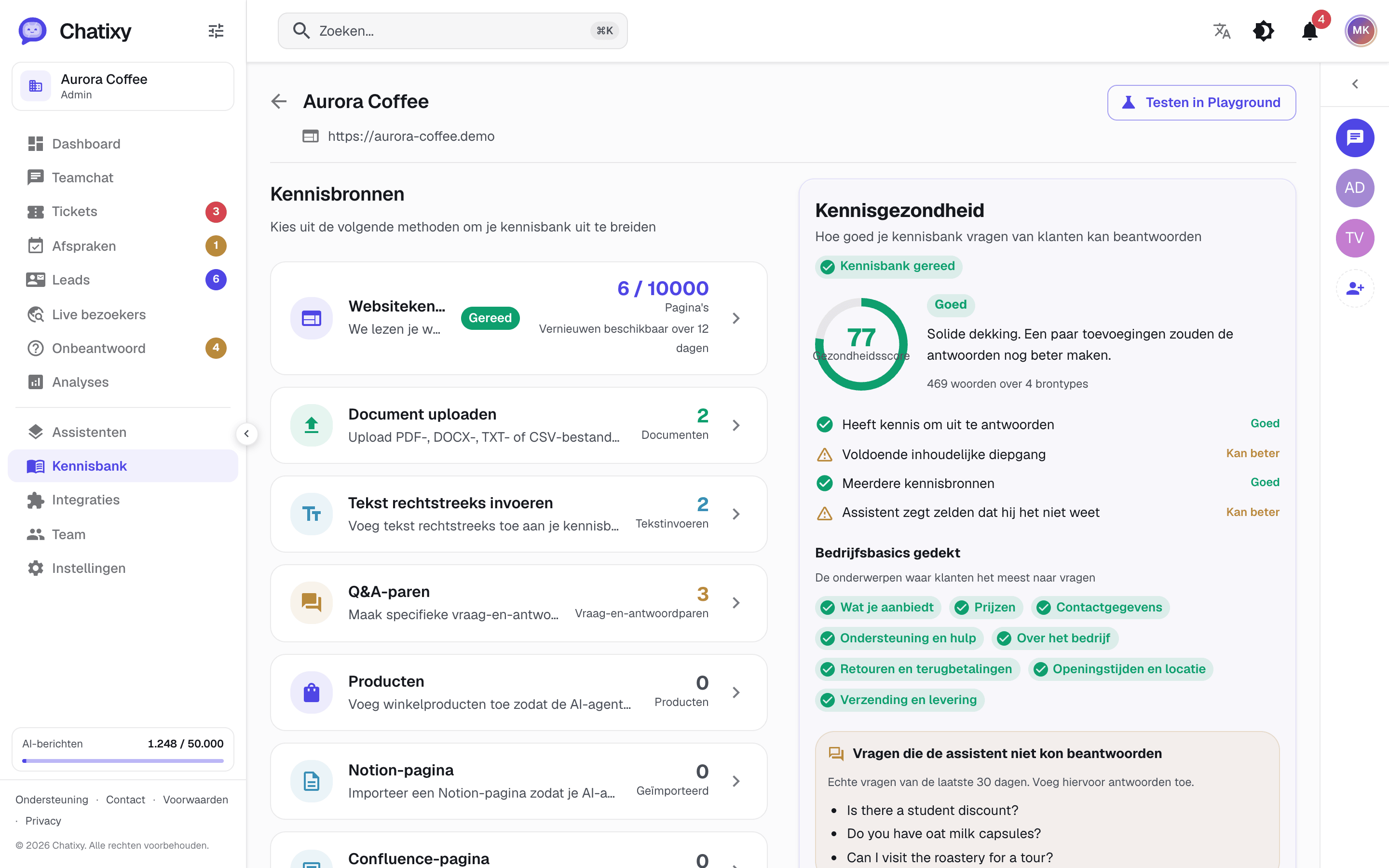Open the sidebar customize sliders icon
Screen dimensions: 1389x868
(x=216, y=31)
